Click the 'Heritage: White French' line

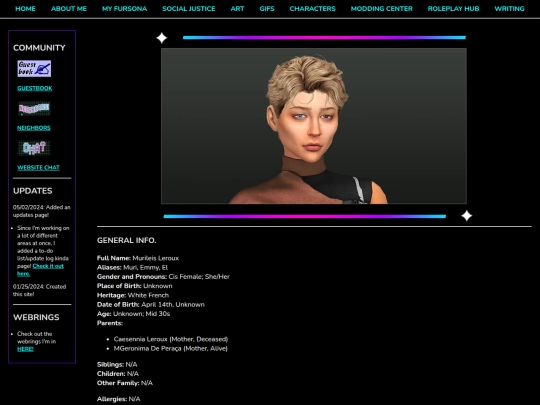(x=133, y=295)
